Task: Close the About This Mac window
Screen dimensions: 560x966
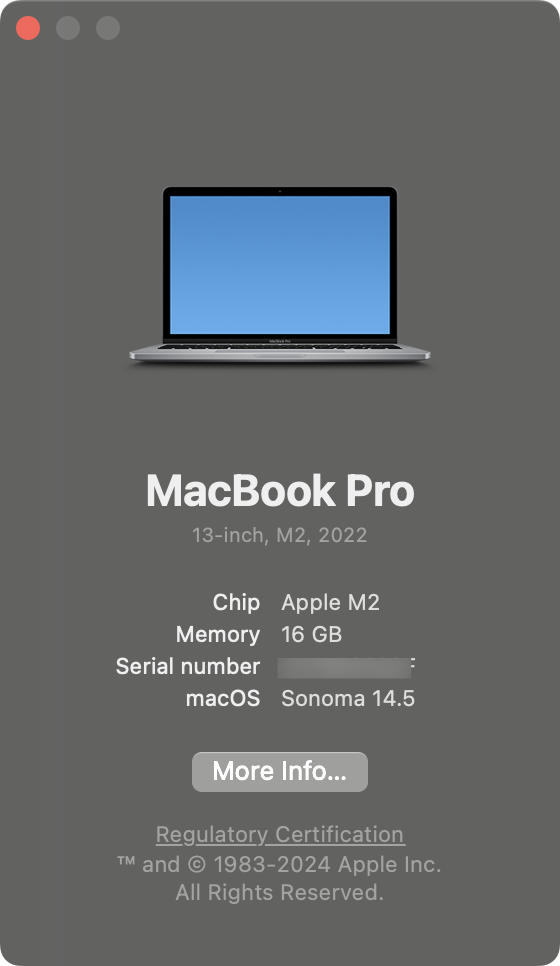Action: coord(28,28)
